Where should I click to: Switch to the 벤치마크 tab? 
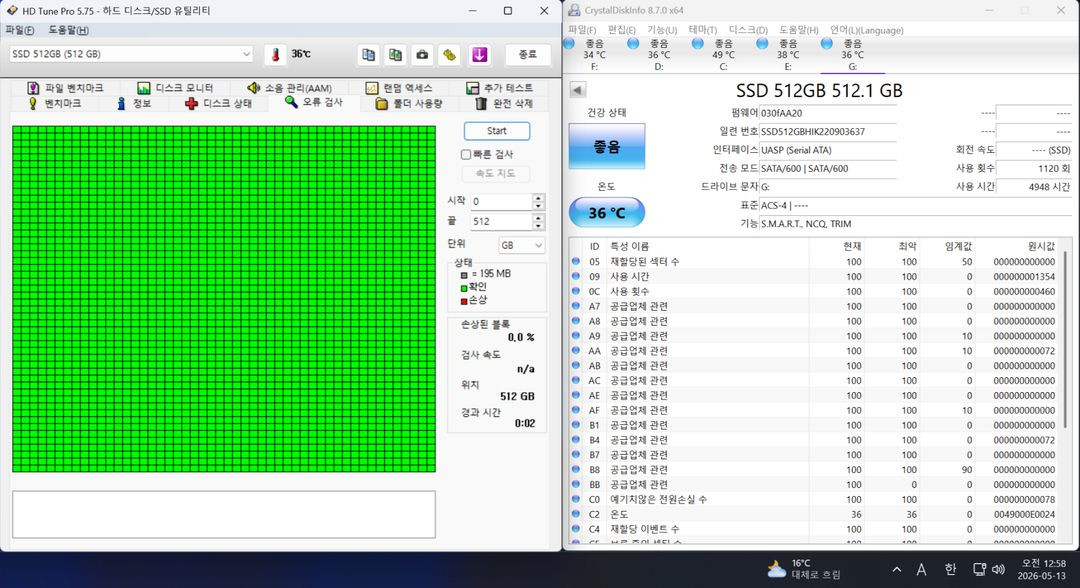click(x=54, y=103)
